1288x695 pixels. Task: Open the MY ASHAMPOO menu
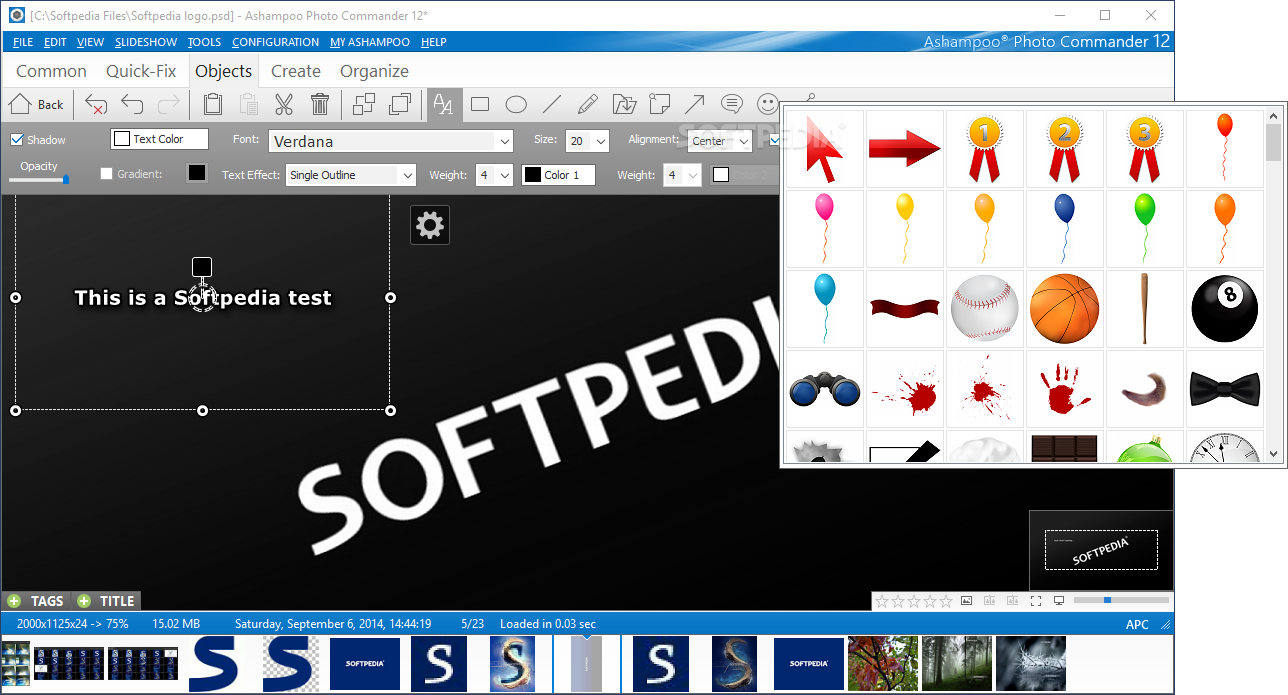click(x=370, y=42)
